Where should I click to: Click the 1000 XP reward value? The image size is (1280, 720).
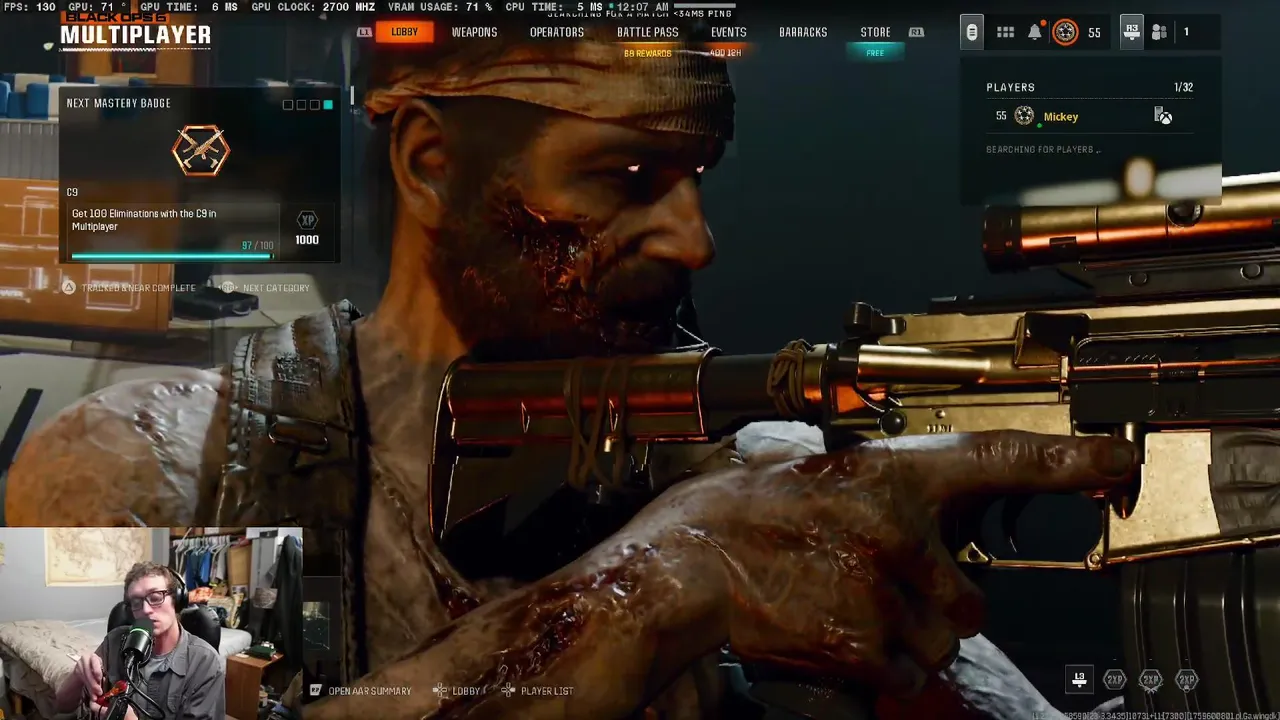coord(307,240)
